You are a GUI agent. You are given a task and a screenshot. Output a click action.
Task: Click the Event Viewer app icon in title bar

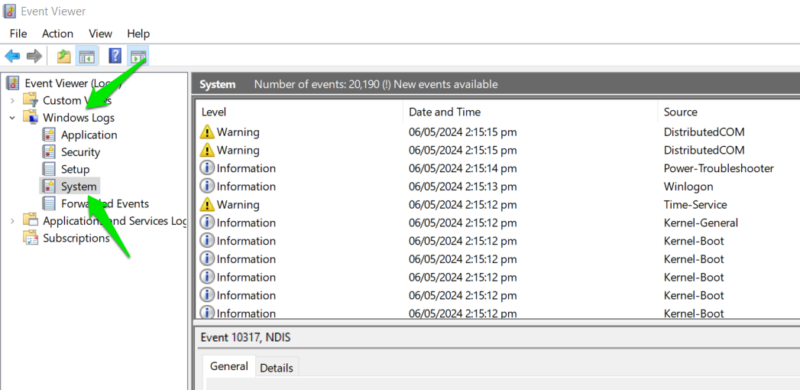tap(9, 11)
